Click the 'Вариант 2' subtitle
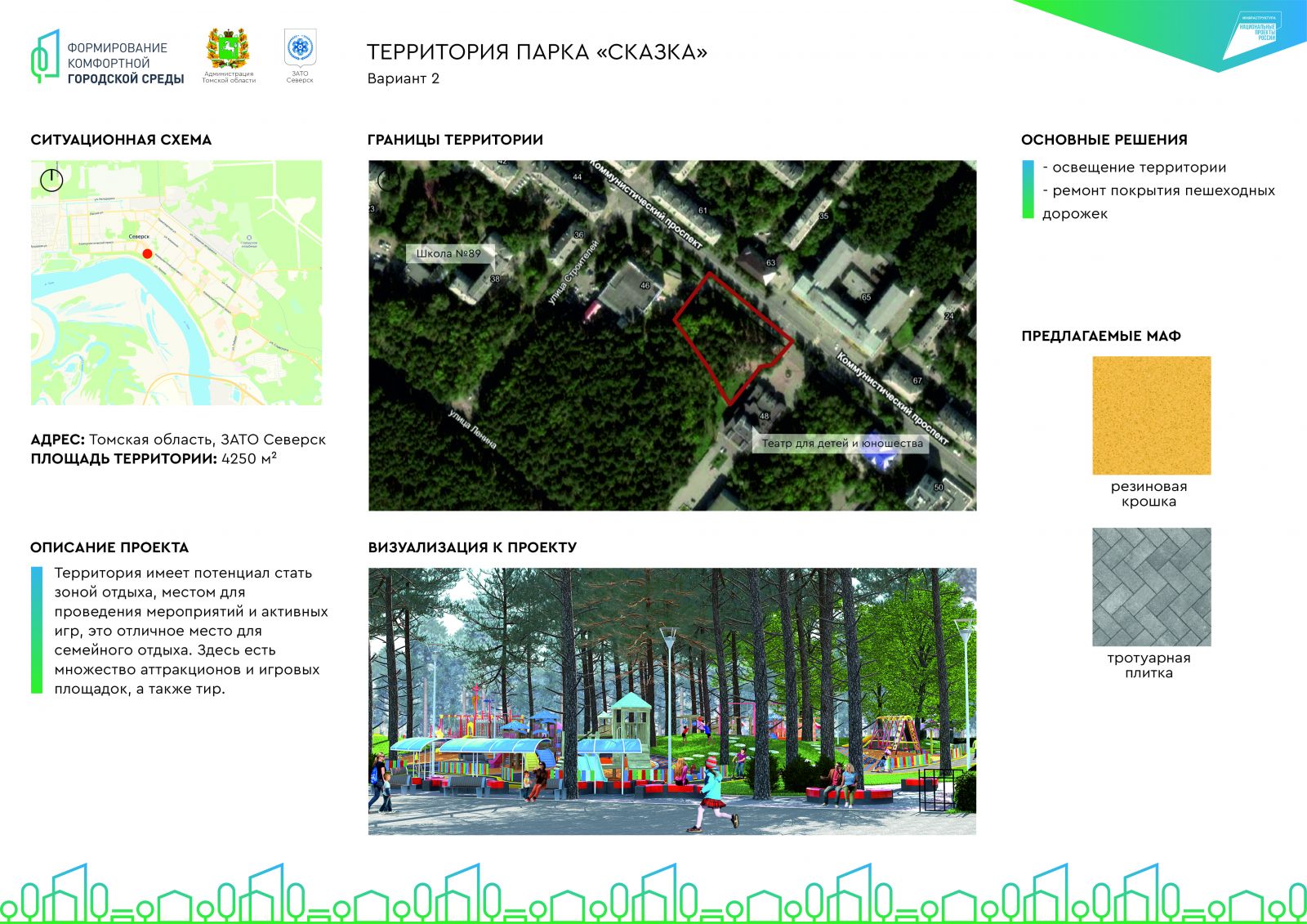Image resolution: width=1307 pixels, height=924 pixels. [403, 78]
